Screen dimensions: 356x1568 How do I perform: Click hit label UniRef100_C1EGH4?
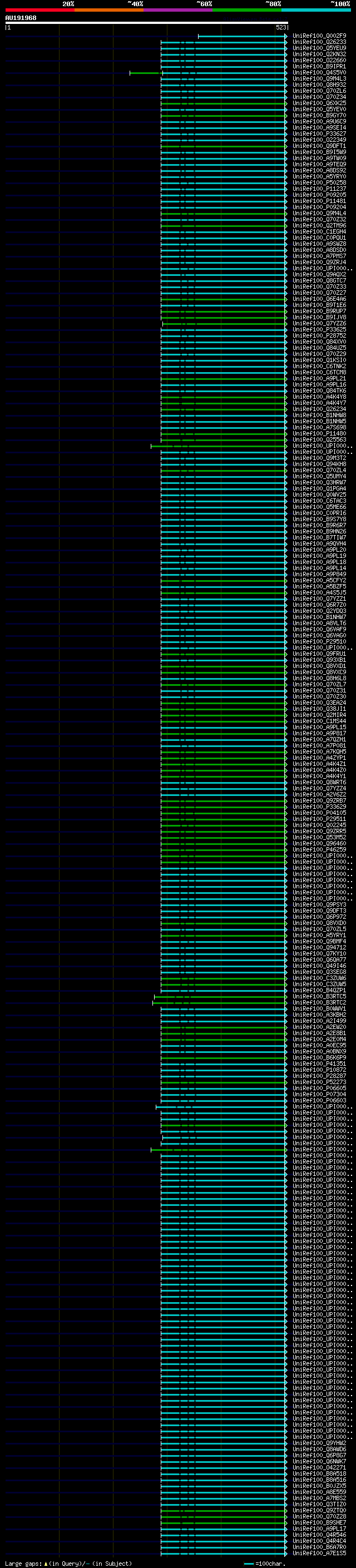(319, 232)
